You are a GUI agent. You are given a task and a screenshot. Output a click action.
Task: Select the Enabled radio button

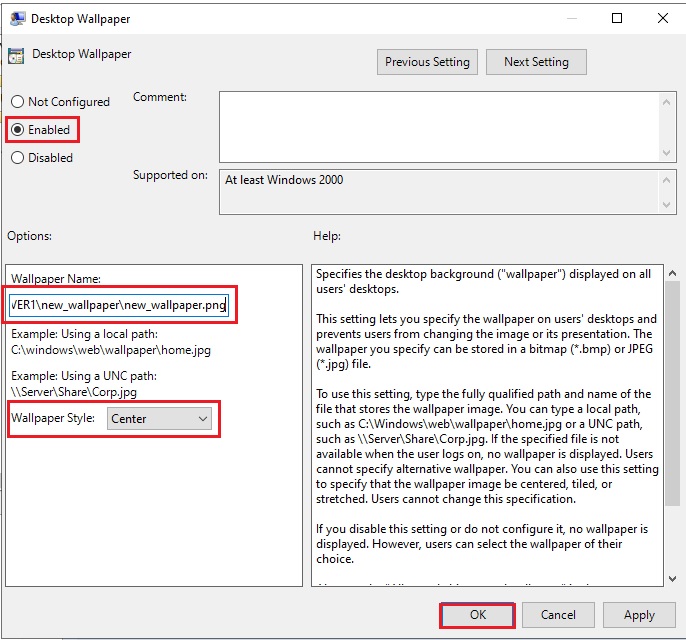17,130
